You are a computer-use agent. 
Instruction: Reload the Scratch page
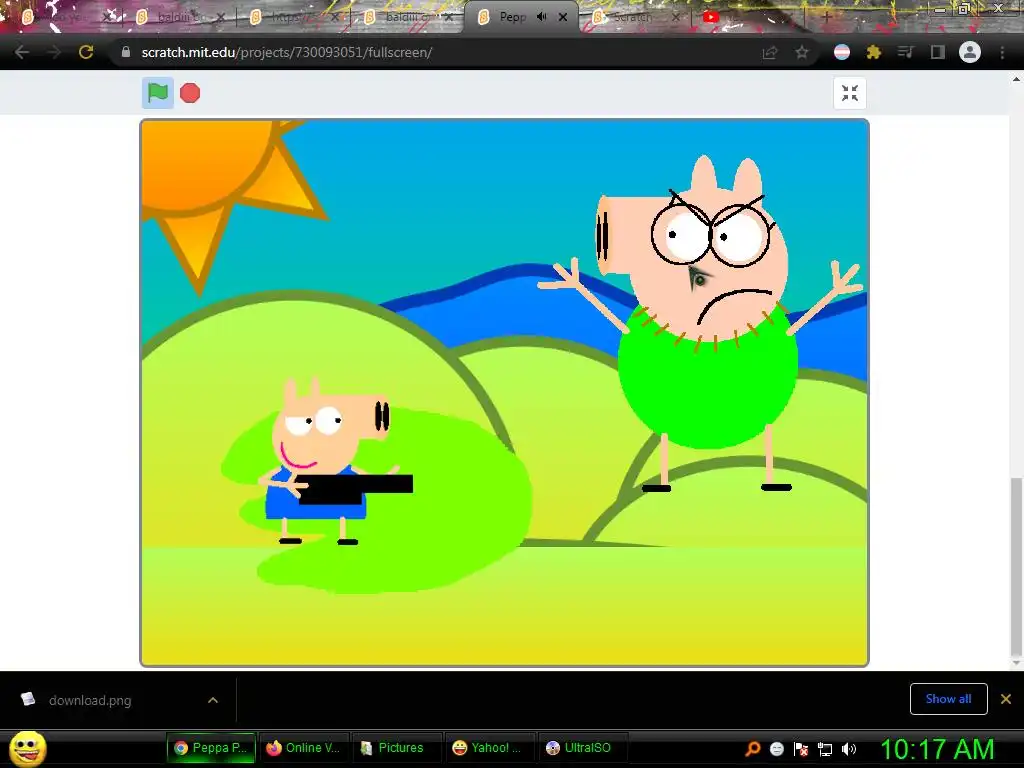click(x=86, y=52)
